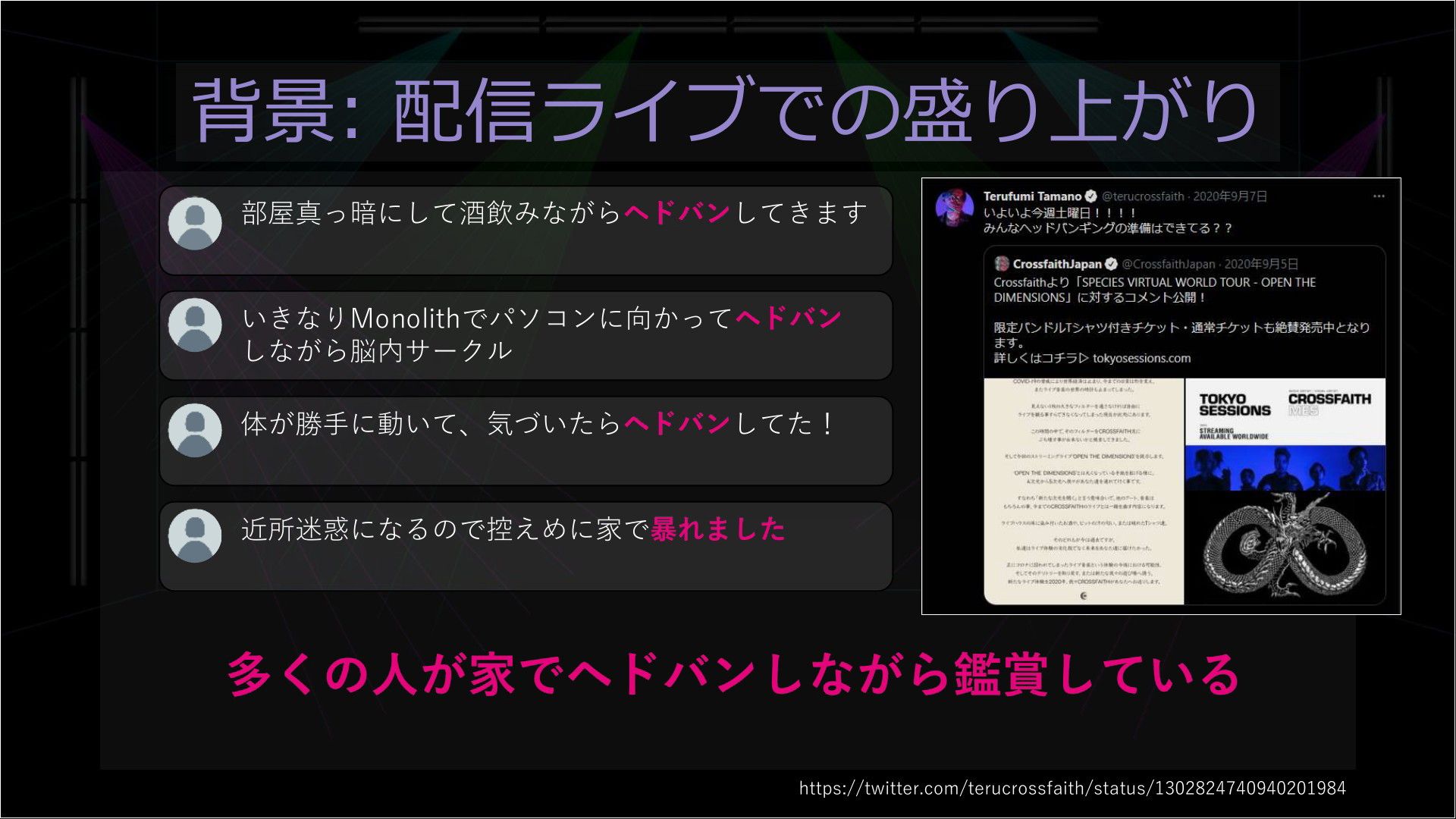Click the avatar beside the Monolith comment

[x=195, y=325]
